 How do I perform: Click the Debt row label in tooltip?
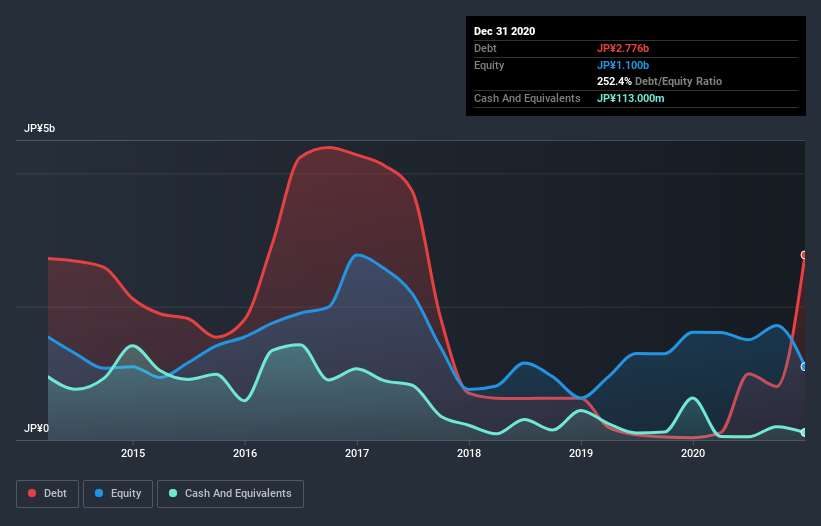tap(485, 48)
